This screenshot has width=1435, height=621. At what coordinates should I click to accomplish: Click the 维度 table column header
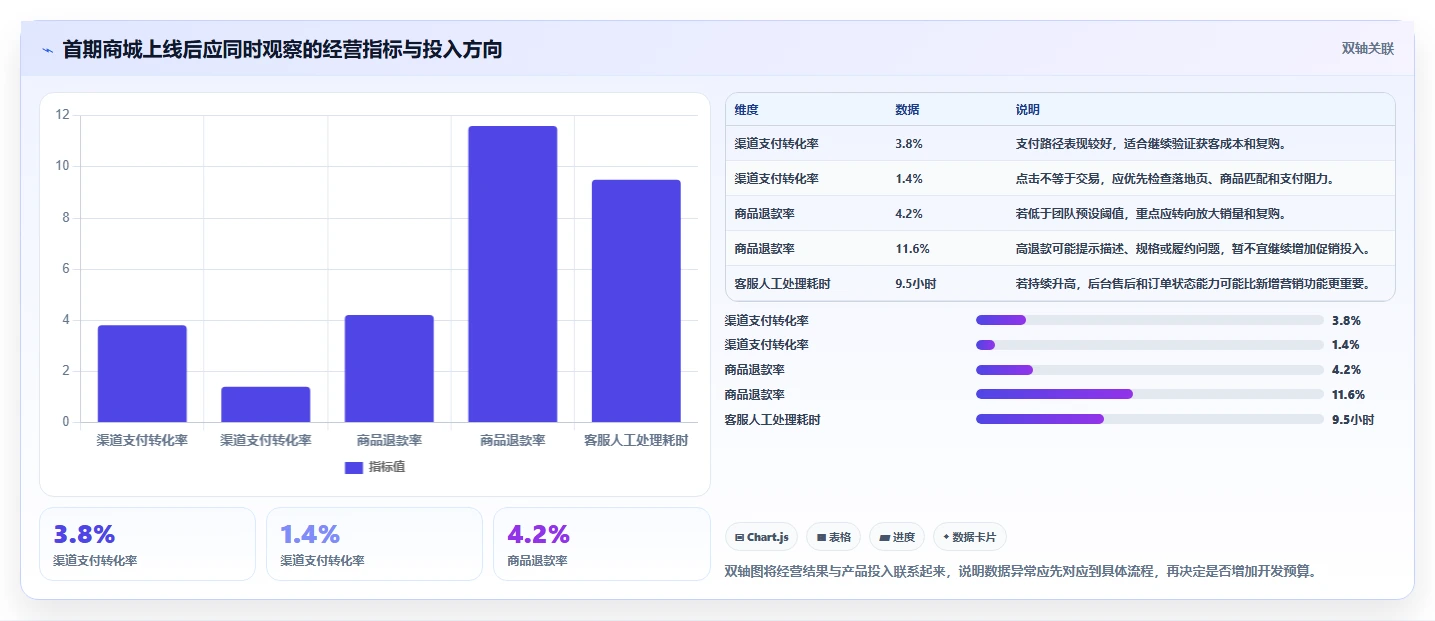click(x=746, y=109)
